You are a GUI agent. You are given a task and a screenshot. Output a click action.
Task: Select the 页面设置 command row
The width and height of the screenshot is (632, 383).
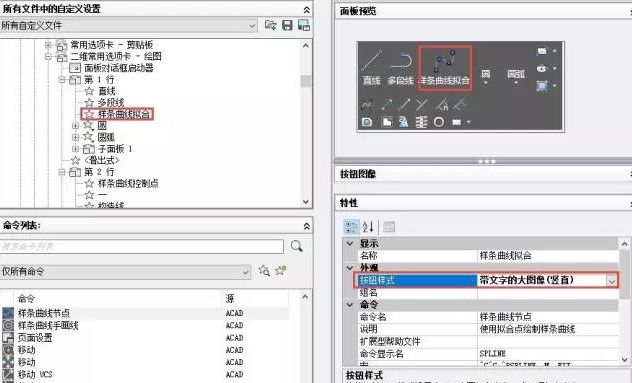pos(144,337)
